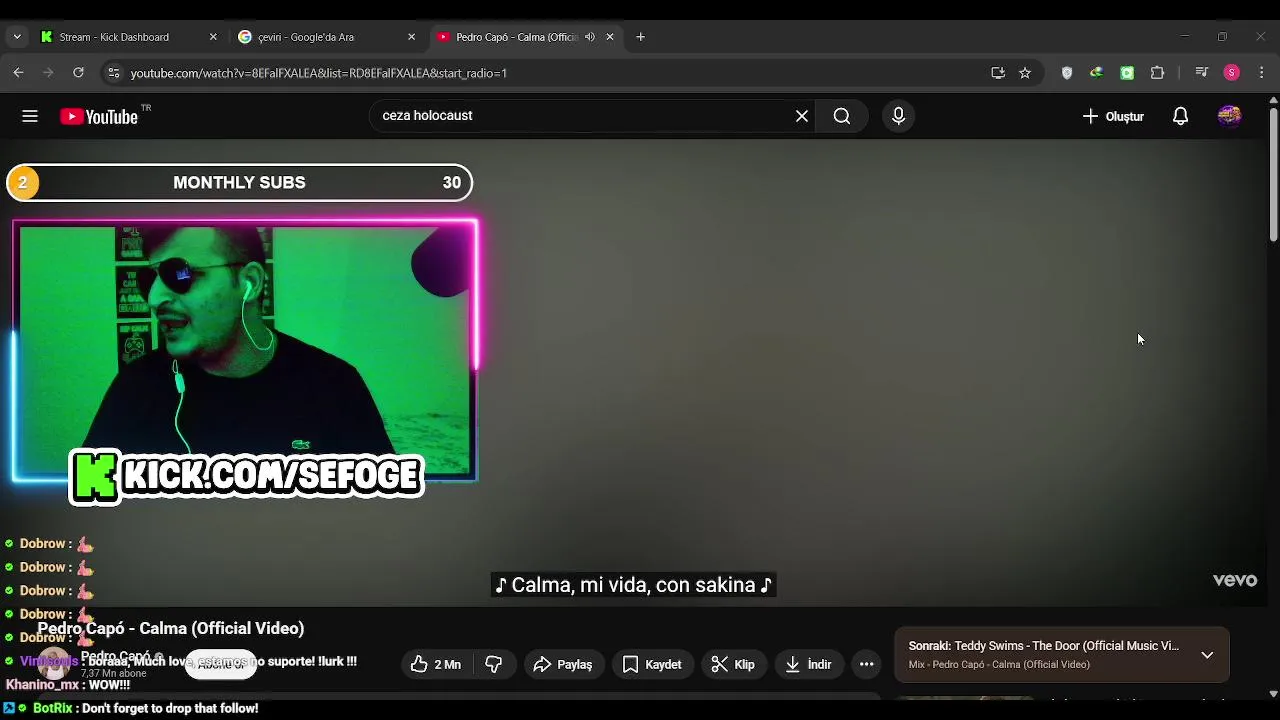This screenshot has width=1280, height=720.
Task: Open a new browser tab
Action: pos(640,37)
